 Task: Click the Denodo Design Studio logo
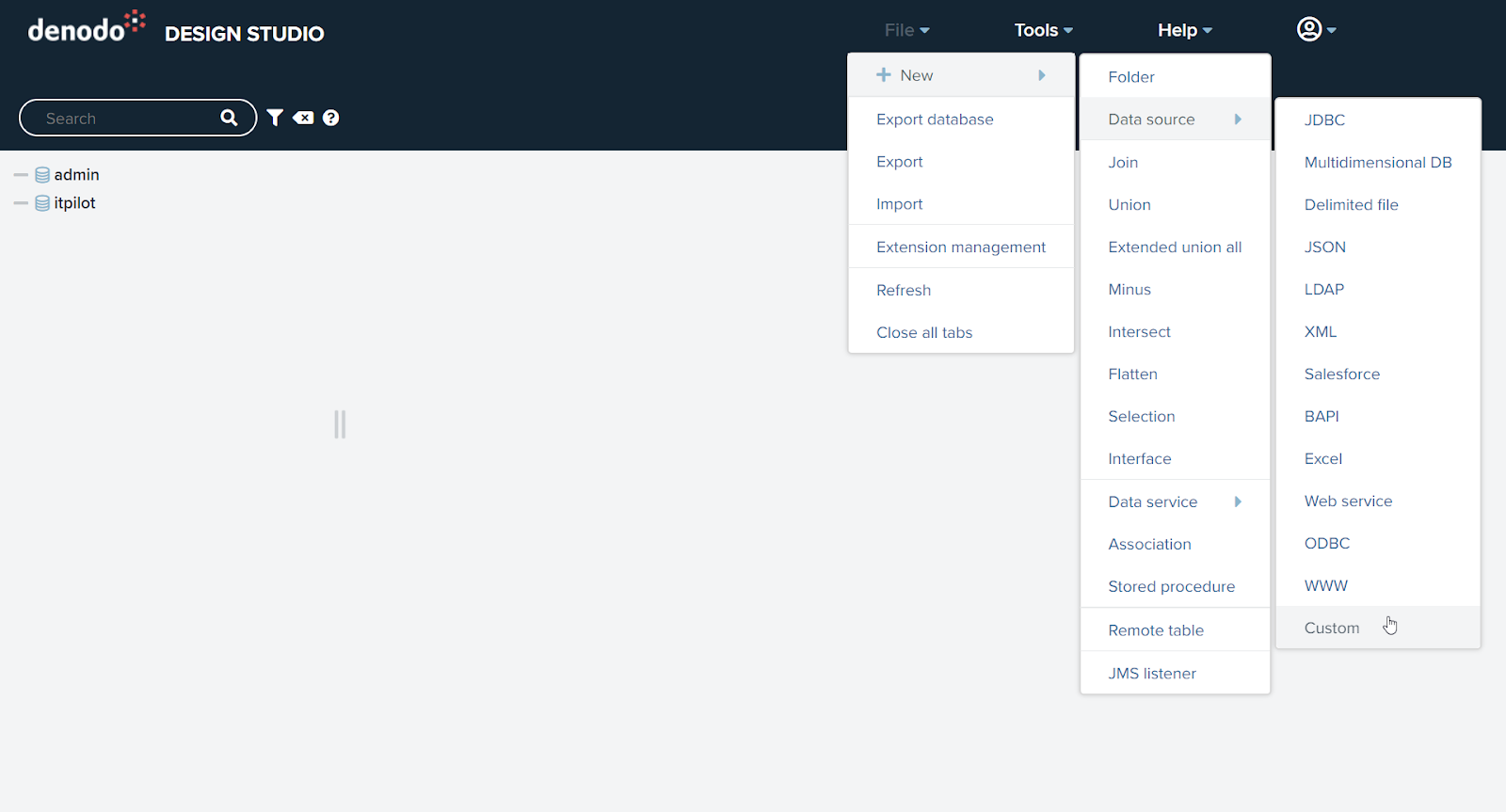coord(176,29)
